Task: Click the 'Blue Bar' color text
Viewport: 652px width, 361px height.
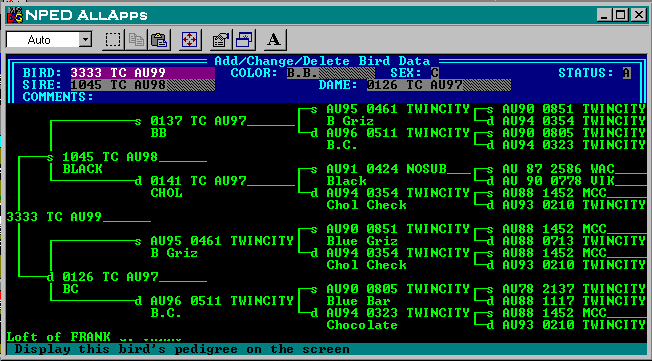Action: click(358, 301)
